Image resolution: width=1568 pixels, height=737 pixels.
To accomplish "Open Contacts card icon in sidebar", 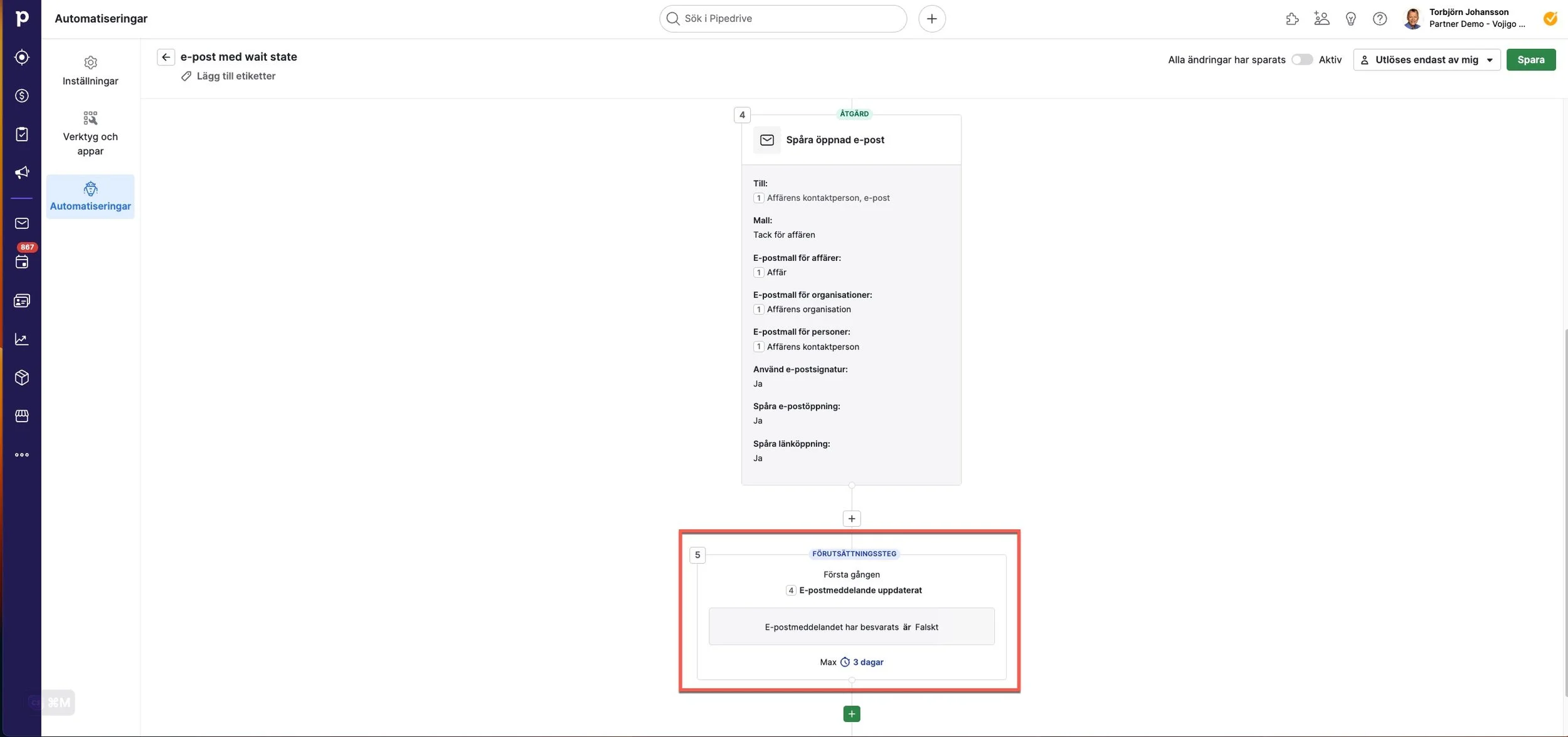I will [22, 301].
